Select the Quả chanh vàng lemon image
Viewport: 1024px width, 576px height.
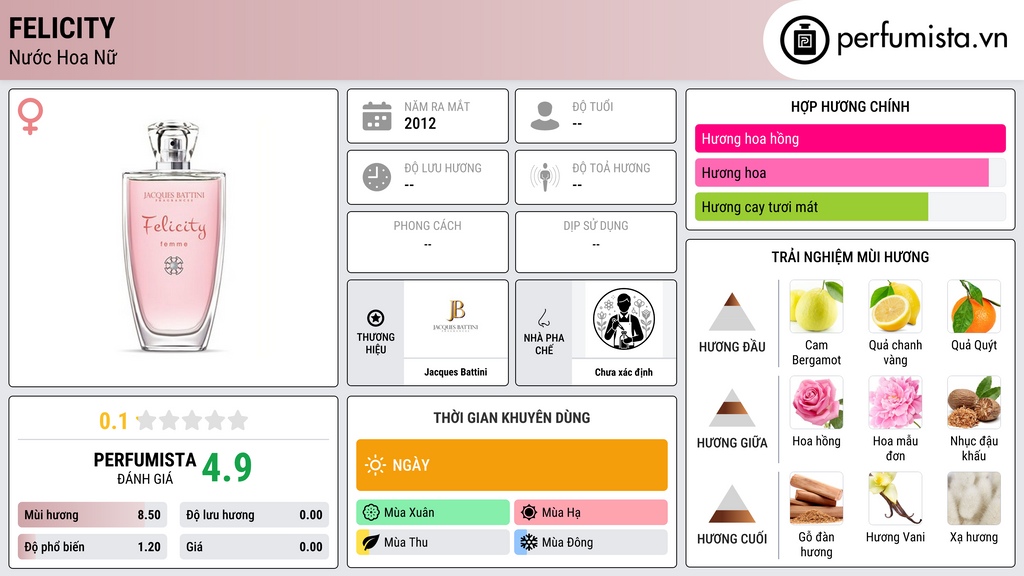[x=895, y=307]
